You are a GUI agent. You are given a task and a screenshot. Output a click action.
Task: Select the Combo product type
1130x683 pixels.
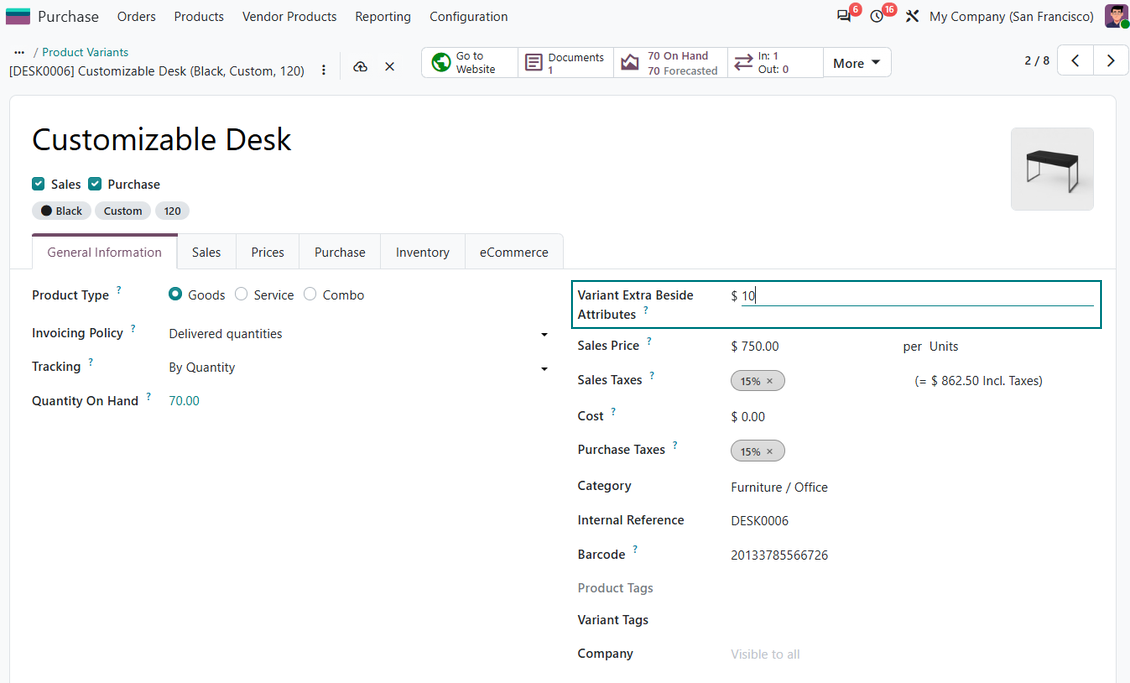[310, 294]
